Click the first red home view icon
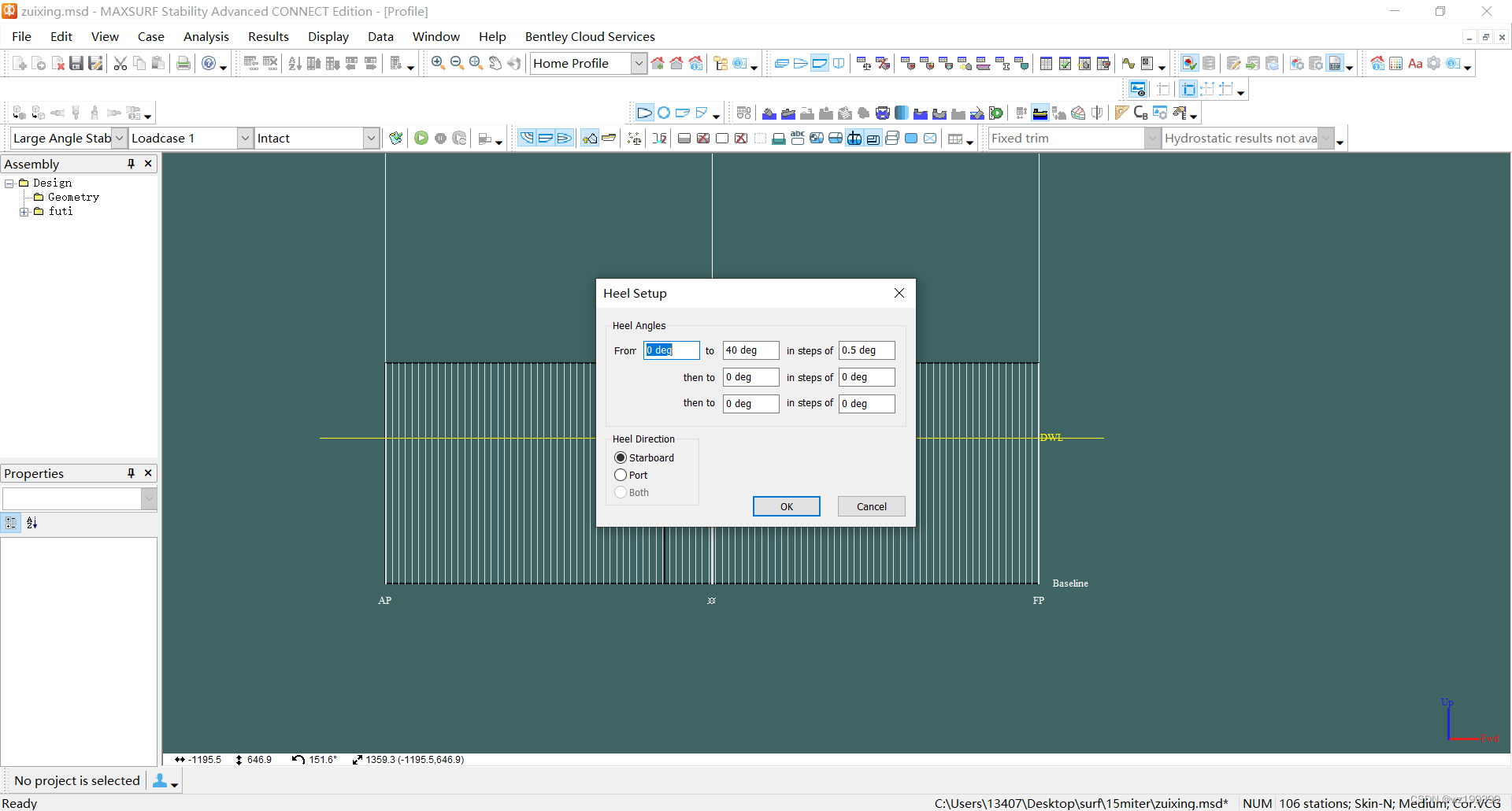This screenshot has height=811, width=1512. tap(658, 64)
